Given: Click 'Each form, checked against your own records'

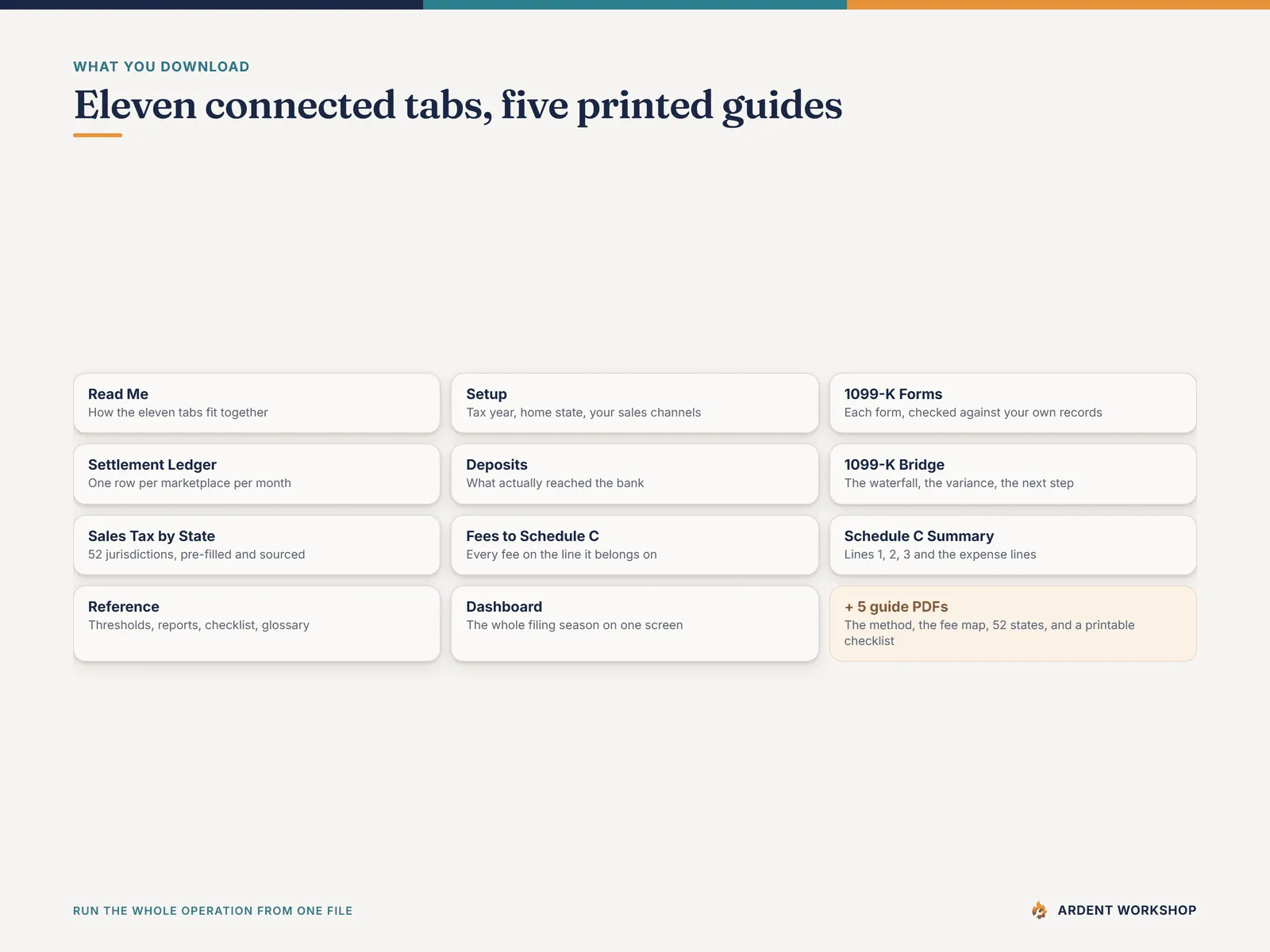Looking at the screenshot, I should [973, 413].
